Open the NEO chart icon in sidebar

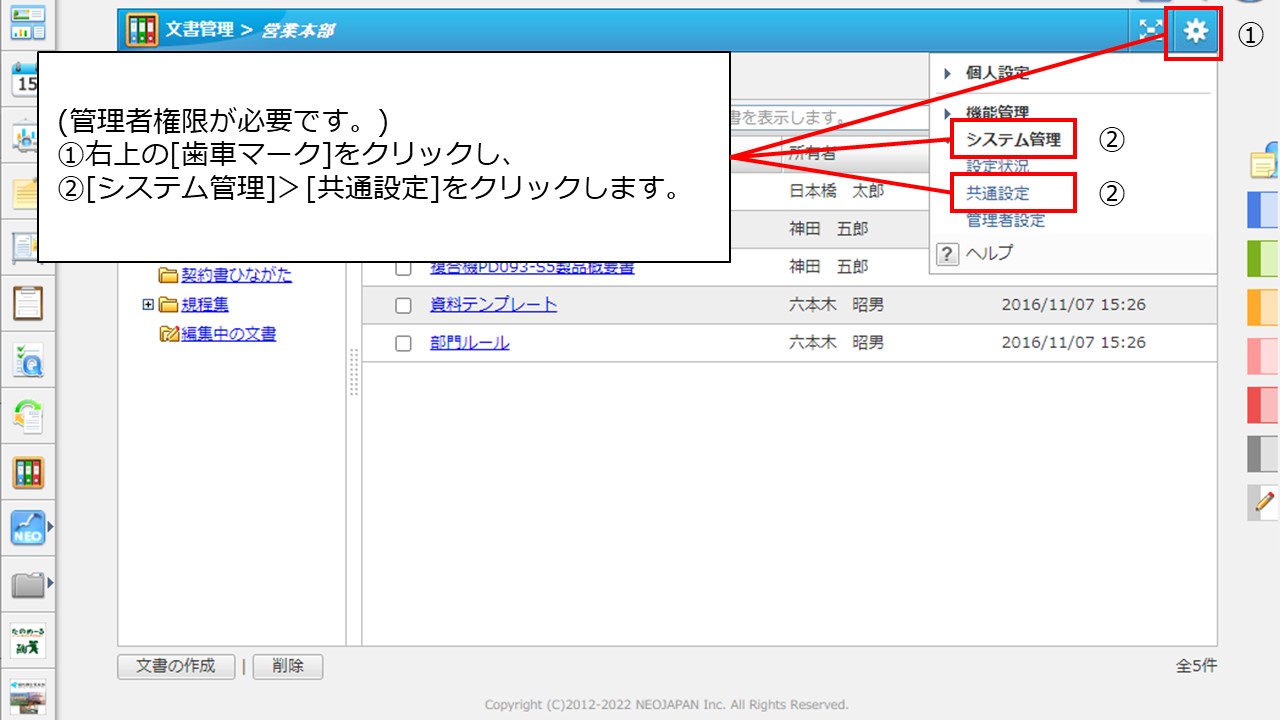[28, 527]
